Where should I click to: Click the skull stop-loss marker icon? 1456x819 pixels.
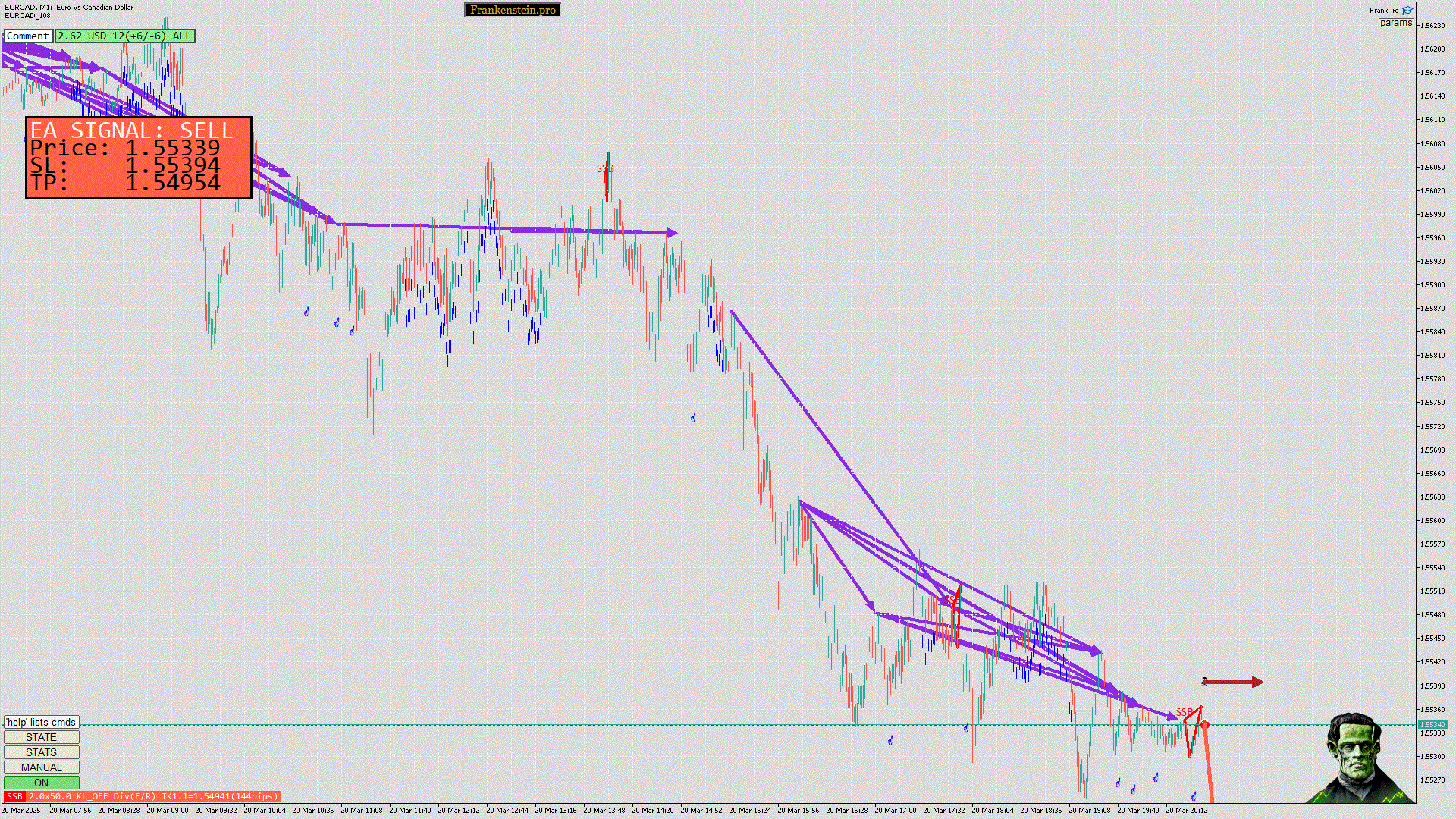[1204, 682]
